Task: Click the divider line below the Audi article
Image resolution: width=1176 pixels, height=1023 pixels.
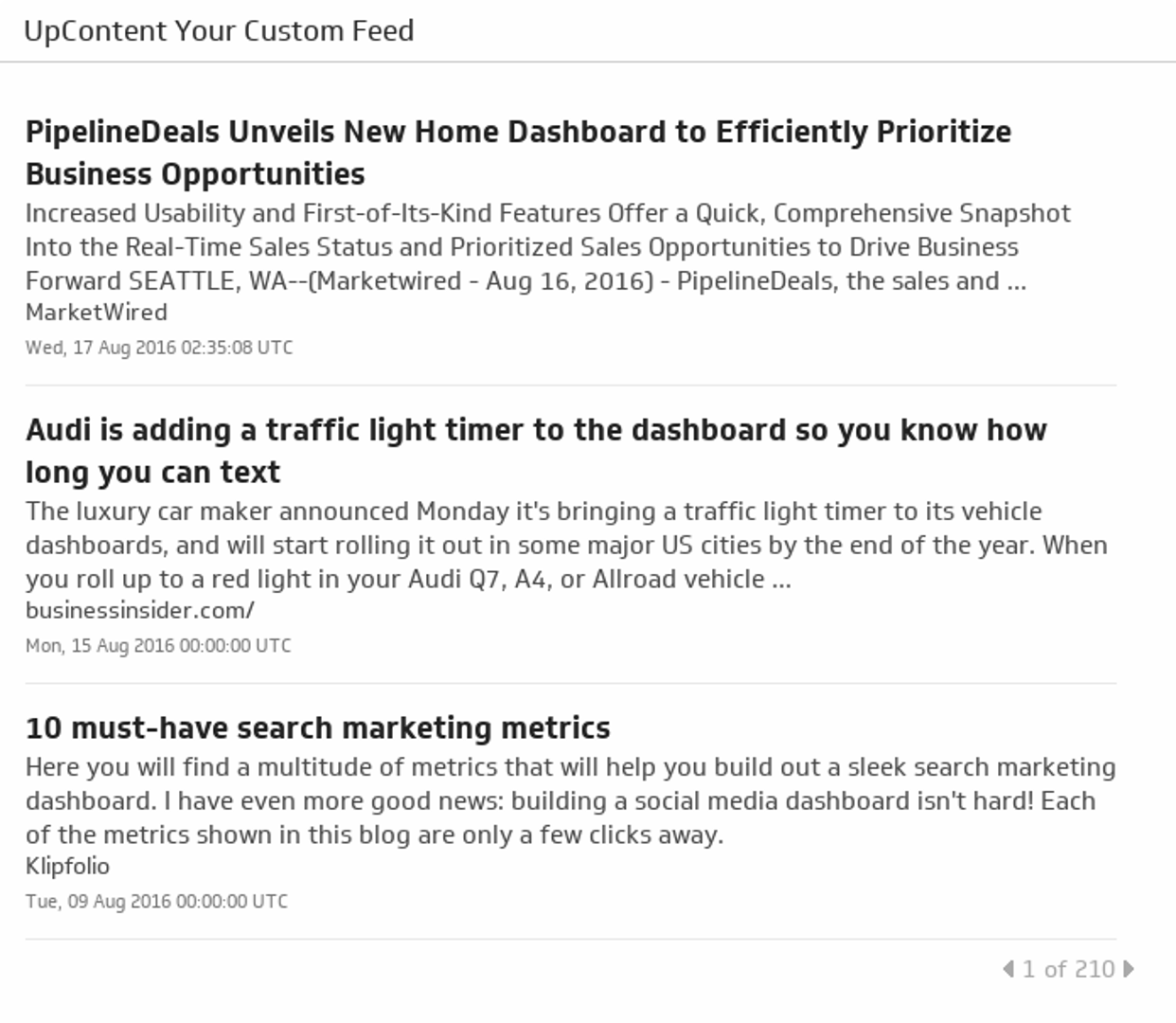Action: click(570, 684)
